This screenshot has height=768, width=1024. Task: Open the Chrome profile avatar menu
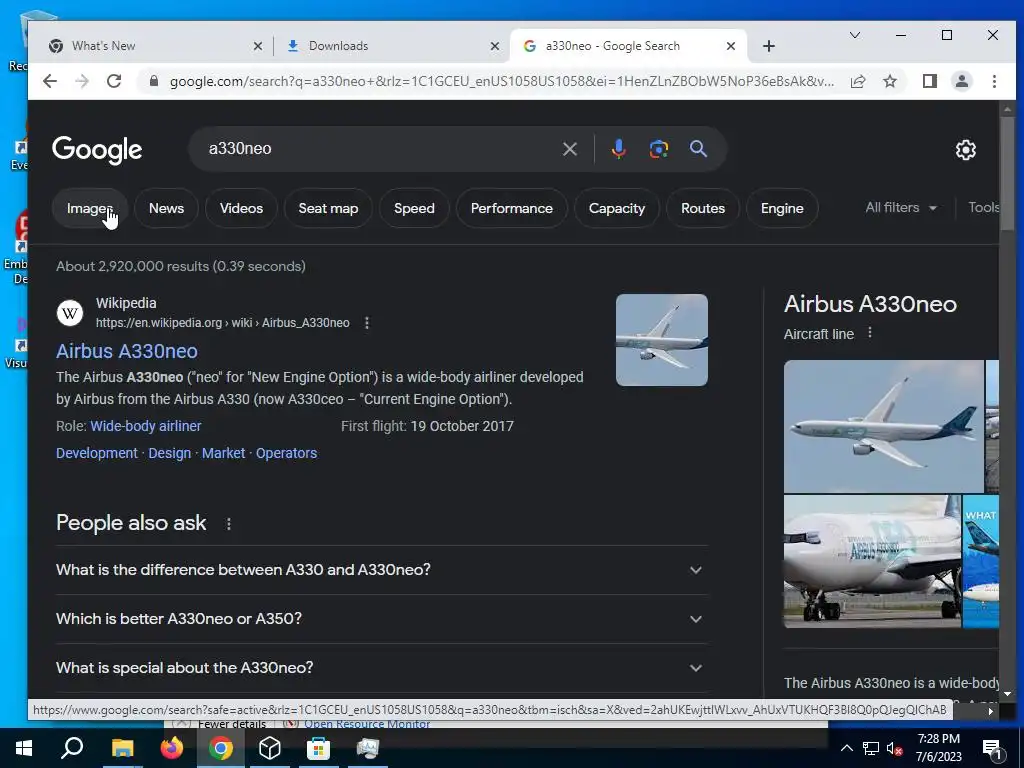962,81
